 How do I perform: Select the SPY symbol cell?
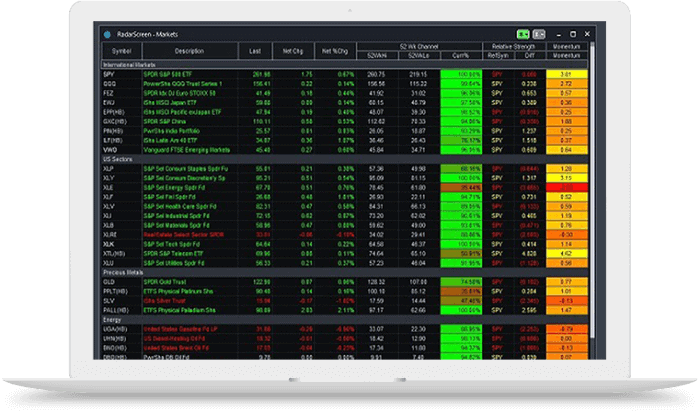[121, 74]
